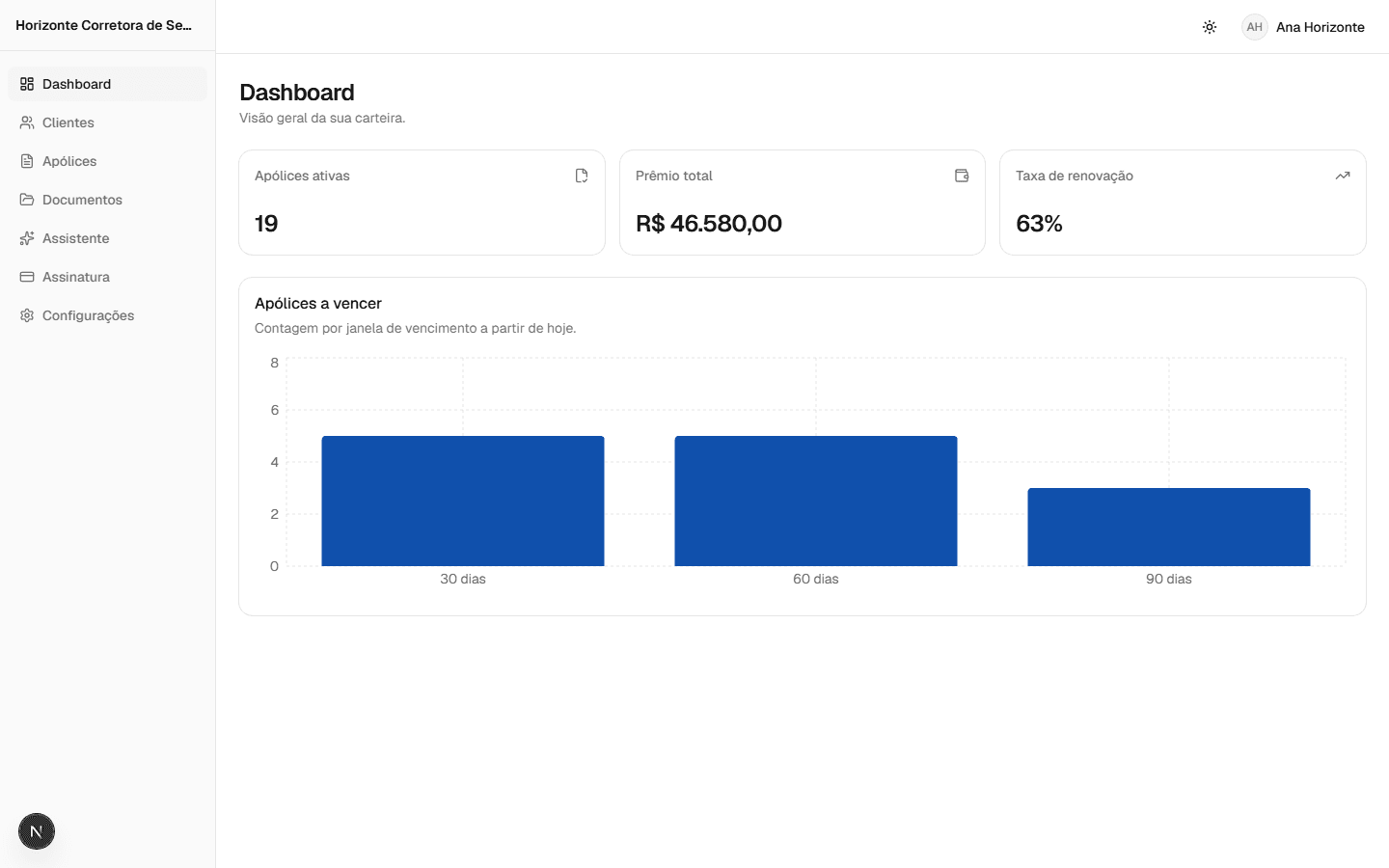This screenshot has width=1389, height=868.
Task: Click the Apólices ativas card label
Action: click(302, 176)
